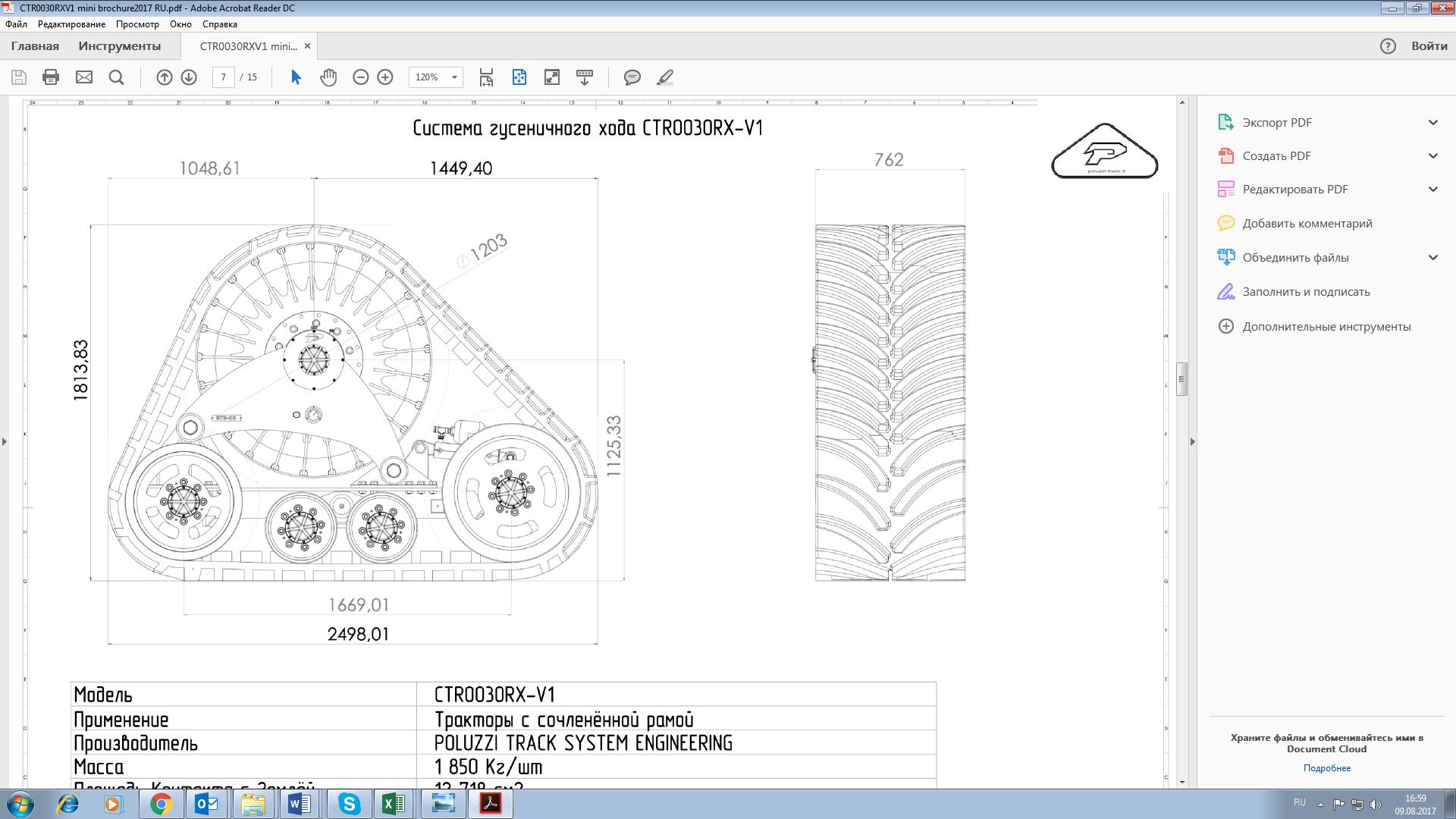Open the Окно menu
This screenshot has width=1456, height=819.
tap(180, 24)
